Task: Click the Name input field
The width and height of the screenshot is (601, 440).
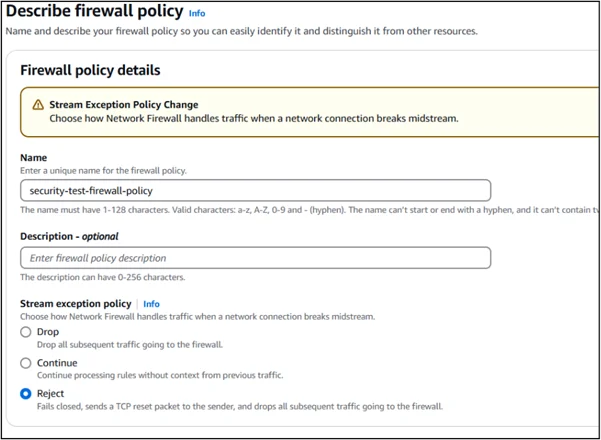Action: tap(255, 190)
